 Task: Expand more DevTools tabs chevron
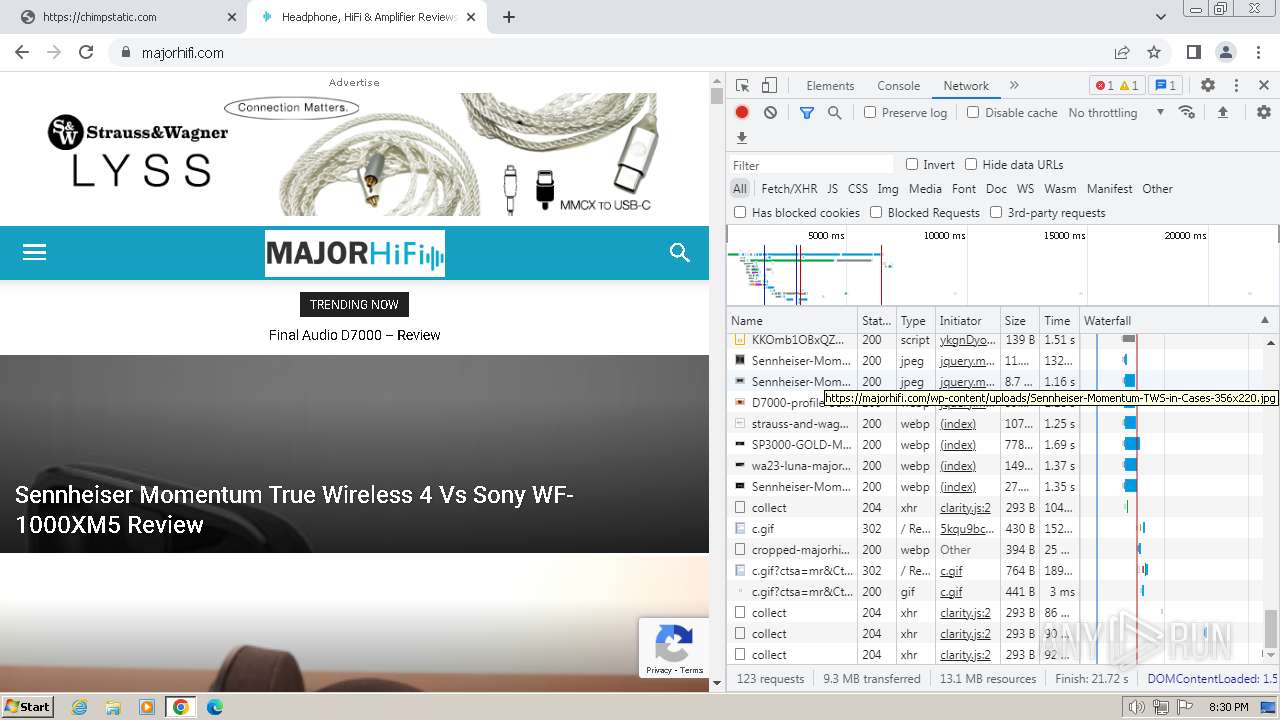1014,86
